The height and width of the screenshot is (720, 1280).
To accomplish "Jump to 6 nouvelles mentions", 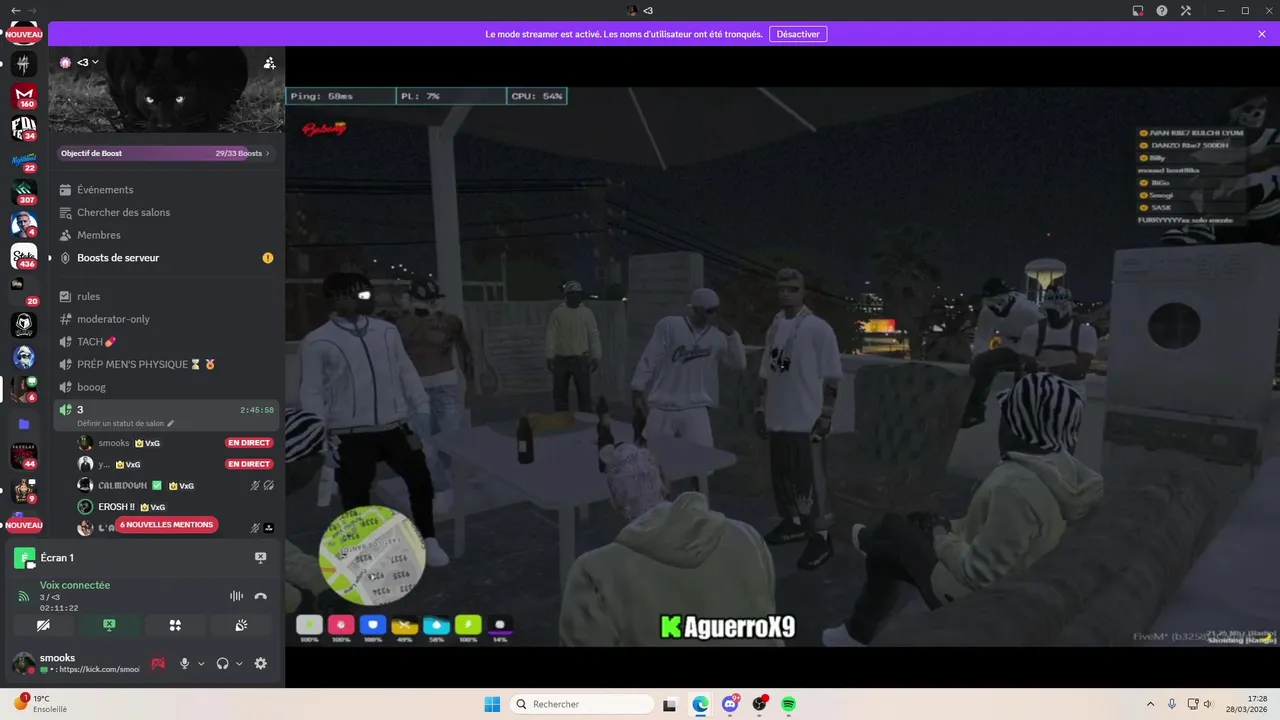I will click(x=166, y=524).
